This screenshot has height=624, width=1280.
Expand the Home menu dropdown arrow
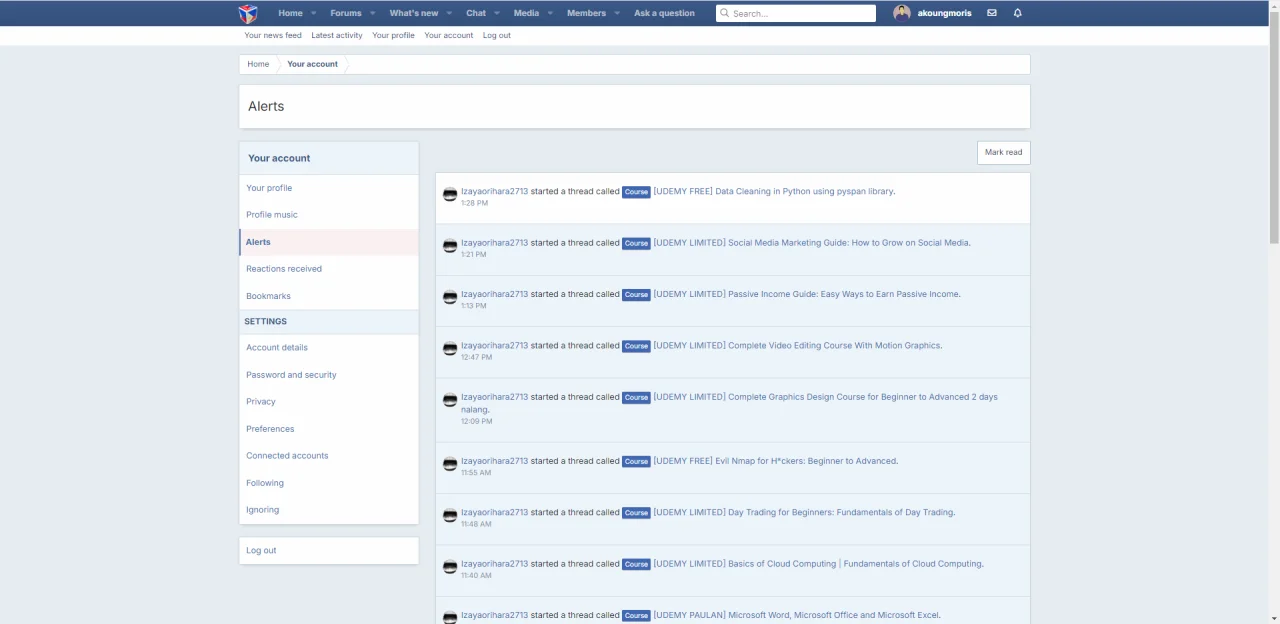[x=313, y=13]
